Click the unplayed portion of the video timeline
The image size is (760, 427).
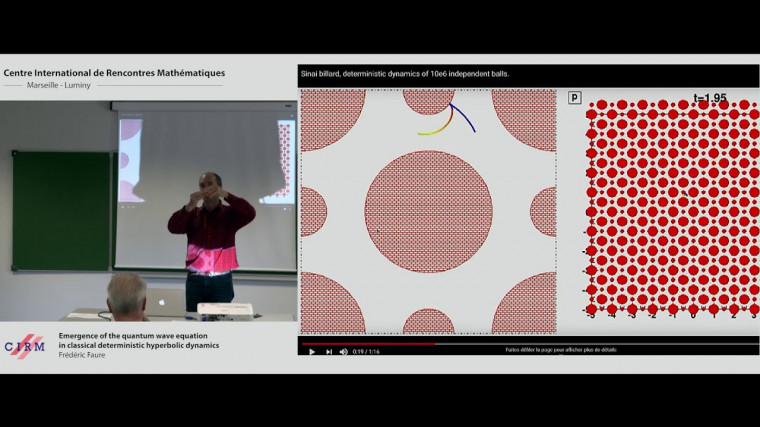coord(600,343)
